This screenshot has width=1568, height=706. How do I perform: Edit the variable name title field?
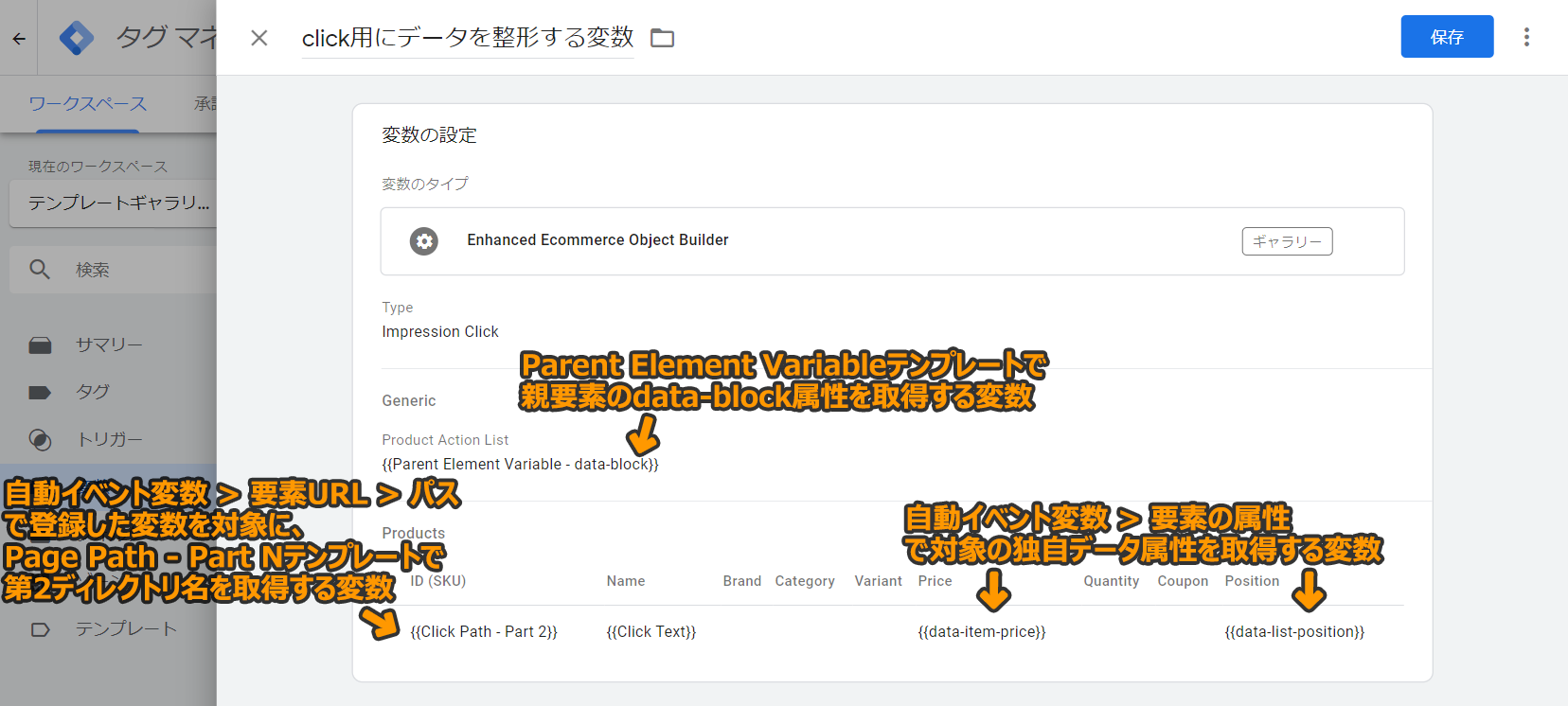[468, 38]
